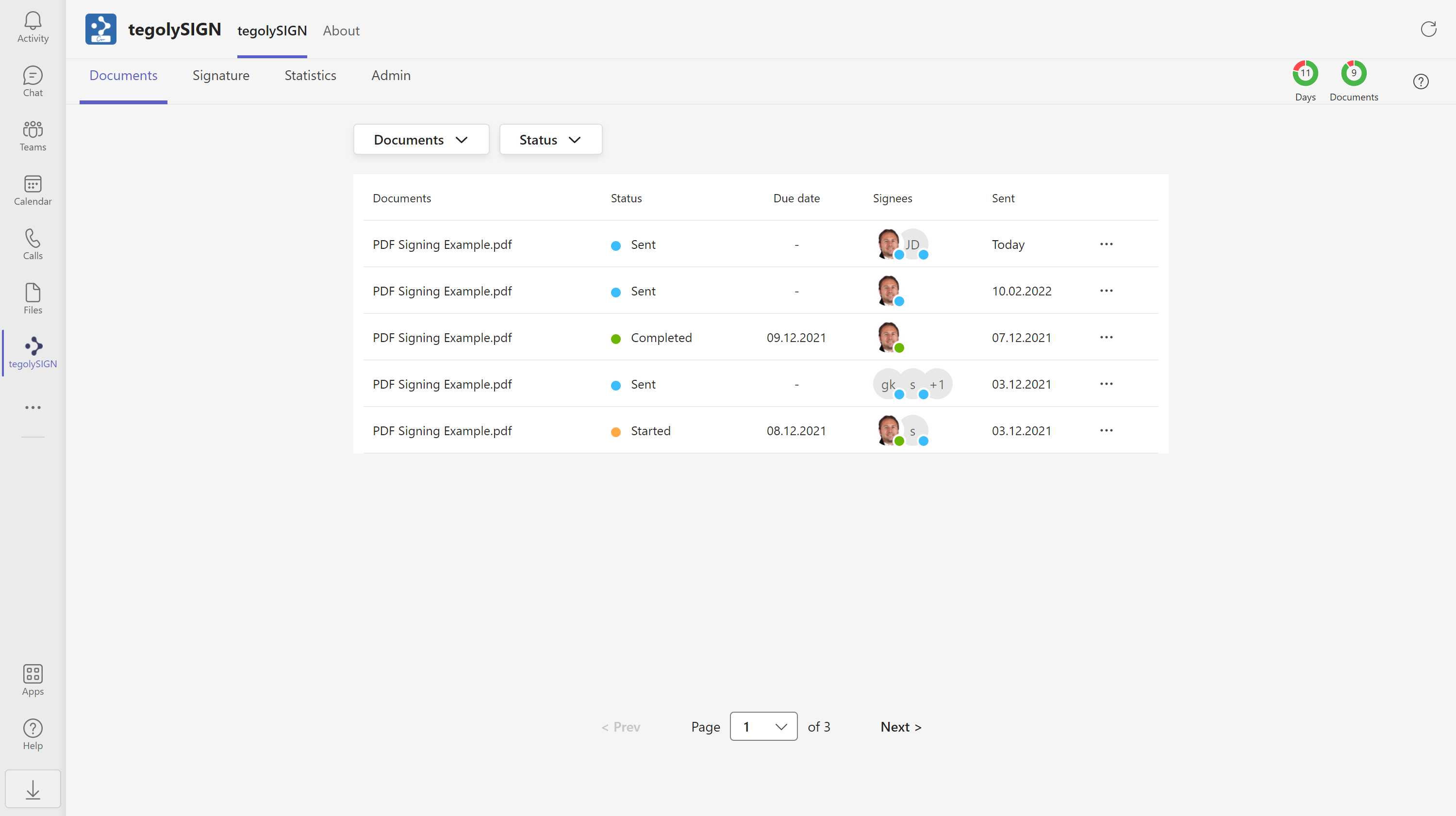Open options menu for row with gk signee

[x=1106, y=384]
